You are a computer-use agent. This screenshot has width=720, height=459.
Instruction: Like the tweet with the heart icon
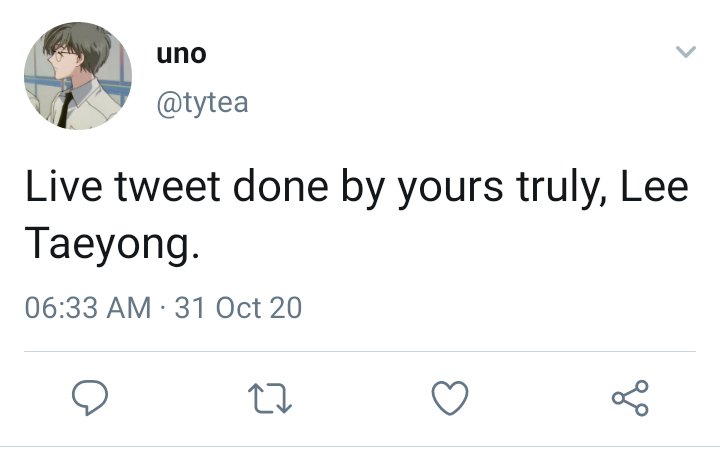(450, 397)
